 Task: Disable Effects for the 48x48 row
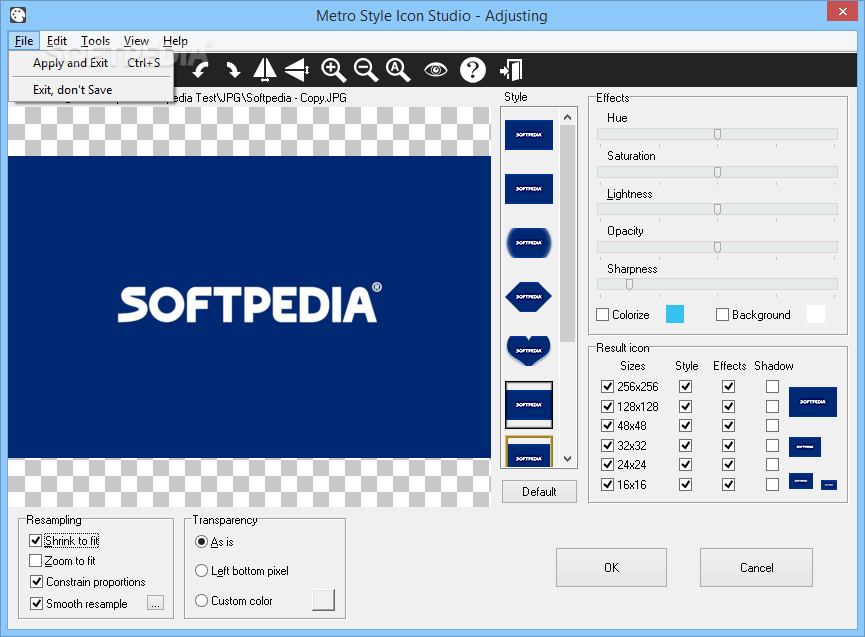coord(729,426)
